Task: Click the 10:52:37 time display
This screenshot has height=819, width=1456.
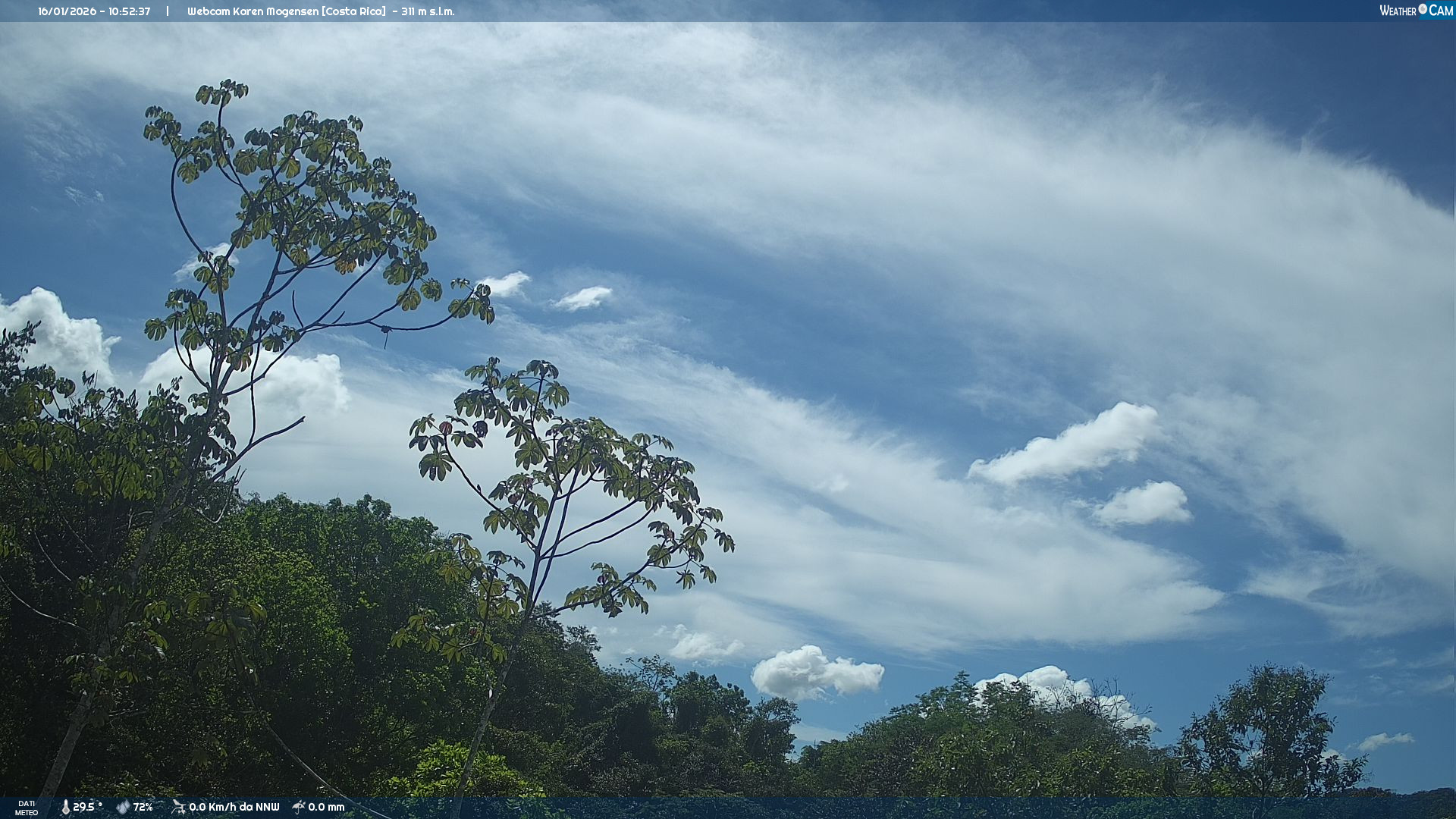Action: click(x=129, y=11)
